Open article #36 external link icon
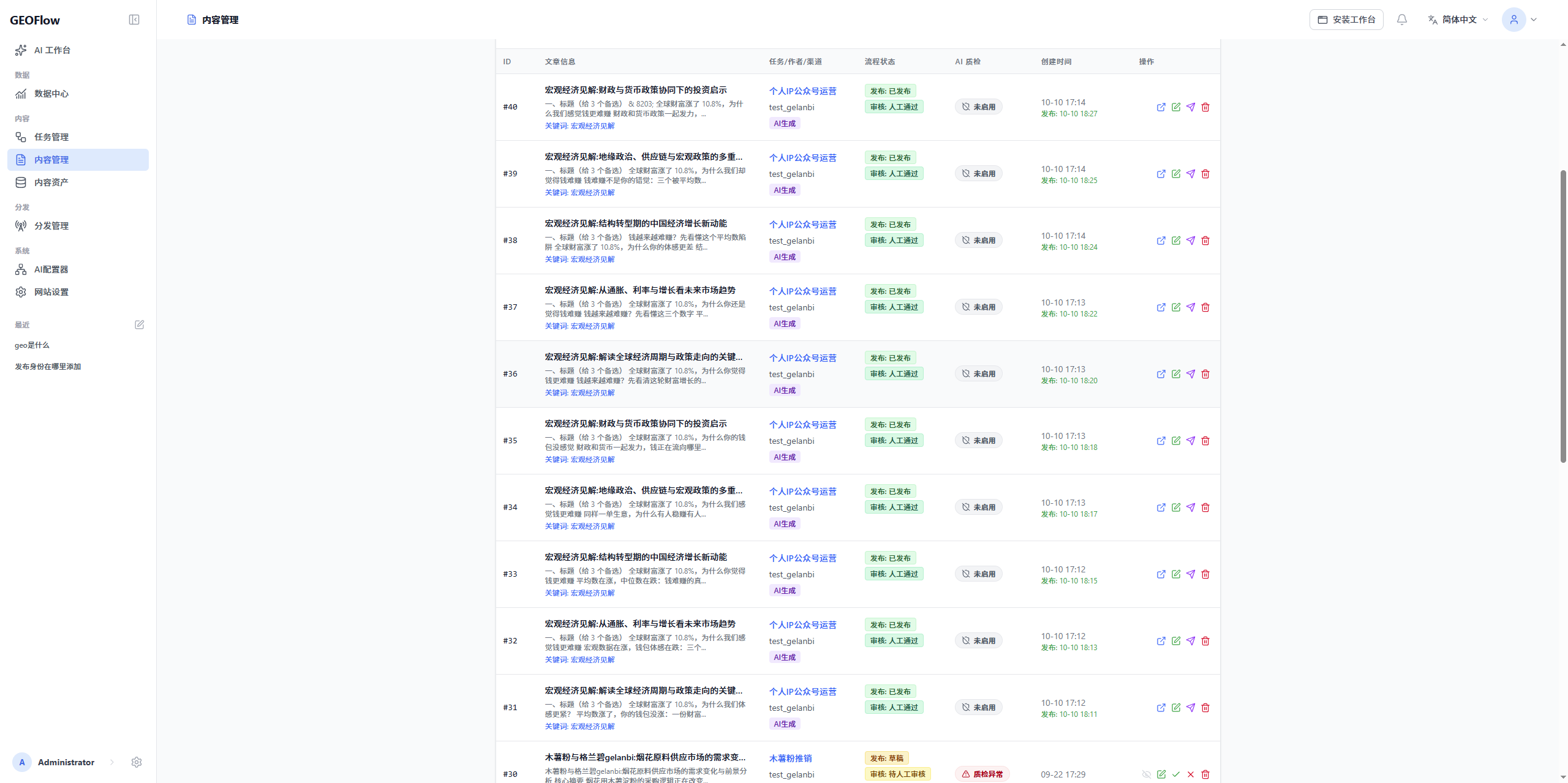This screenshot has height=783, width=1568. 1161,374
